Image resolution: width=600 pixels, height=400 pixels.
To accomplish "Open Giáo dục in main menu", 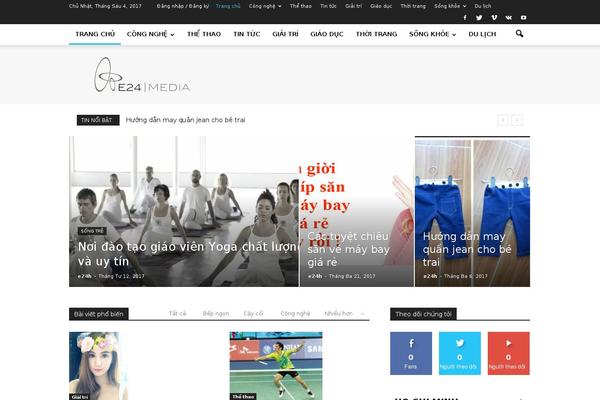I will [327, 34].
